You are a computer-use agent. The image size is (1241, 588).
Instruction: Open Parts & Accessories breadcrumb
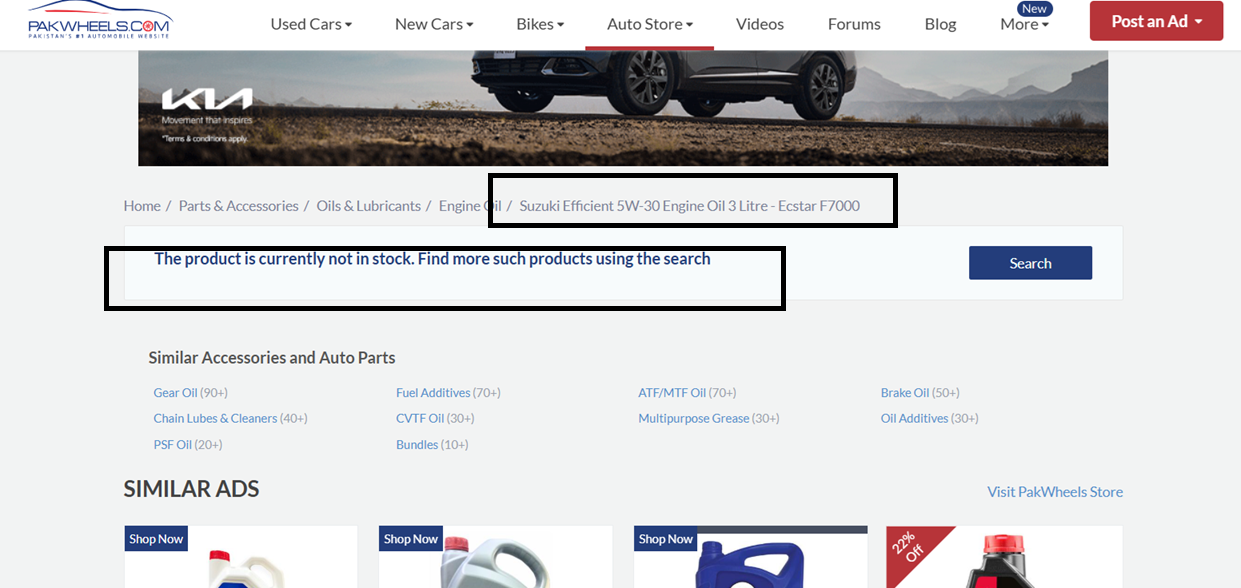[238, 206]
